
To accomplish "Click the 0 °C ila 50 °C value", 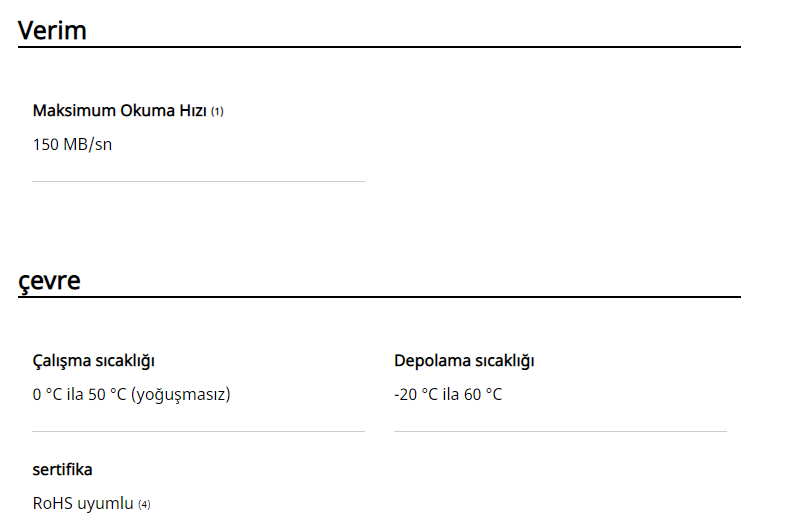I will tap(79, 394).
